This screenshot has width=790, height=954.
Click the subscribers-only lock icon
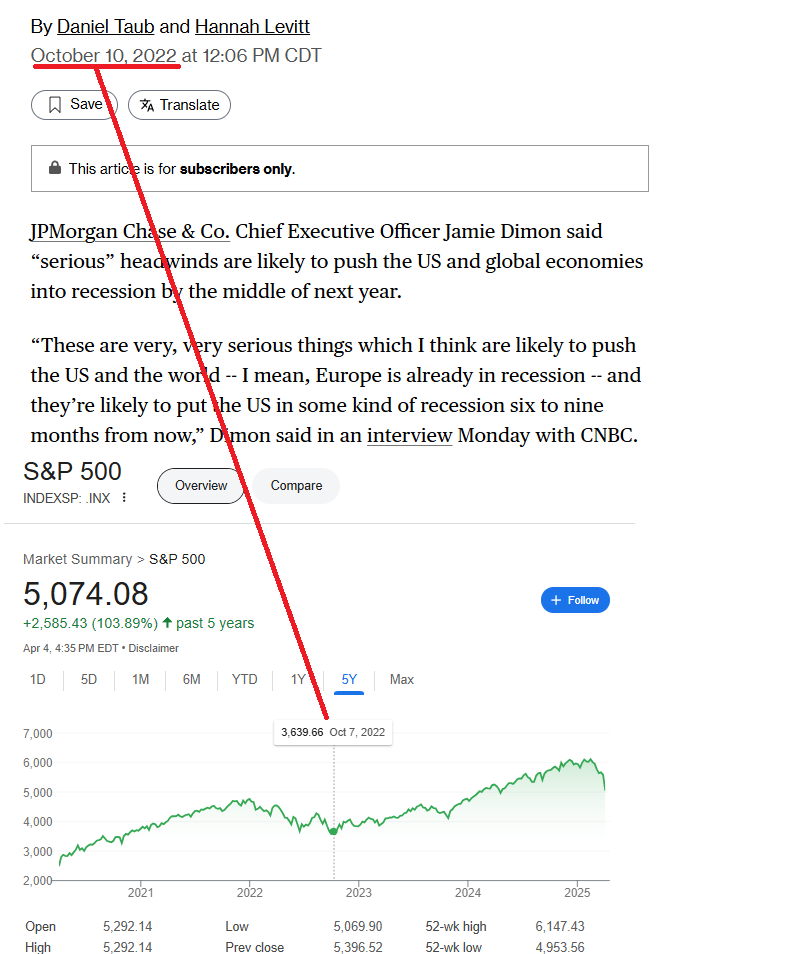[x=54, y=168]
